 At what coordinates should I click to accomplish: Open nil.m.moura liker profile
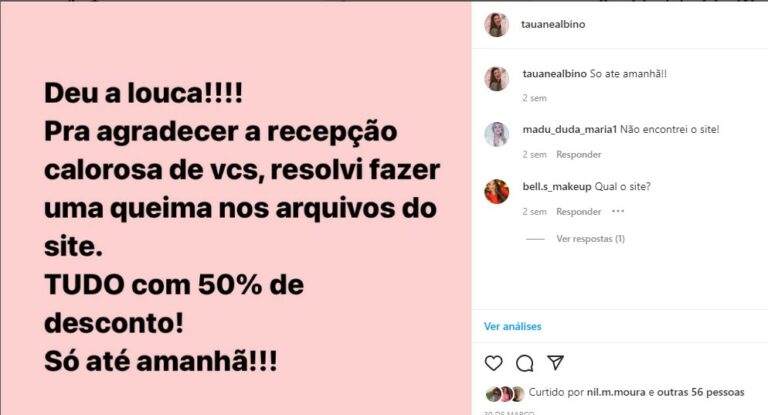pos(616,392)
